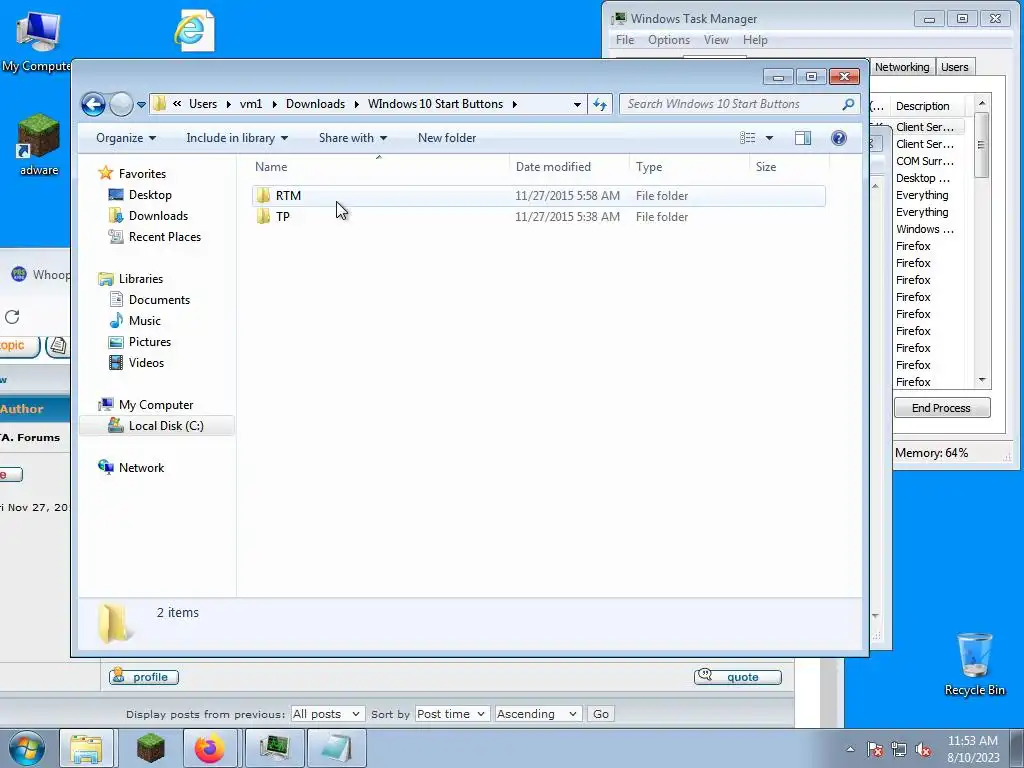1024x768 pixels.
Task: Open the Organize menu
Action: (x=125, y=138)
